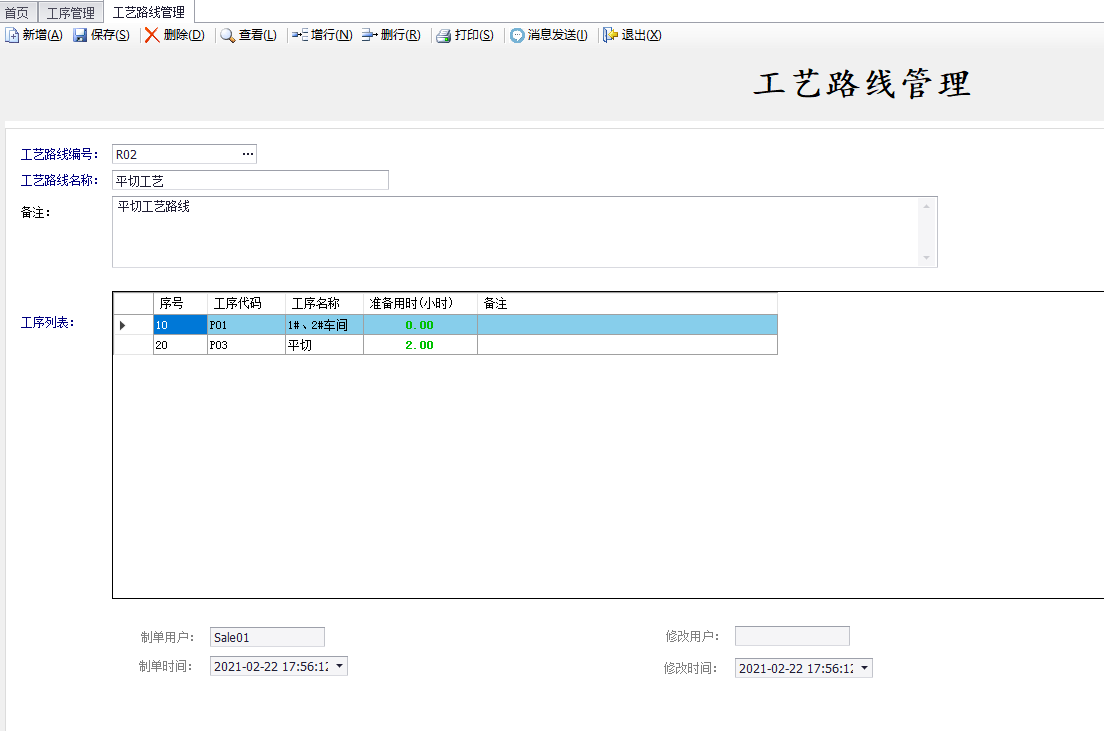Click the 备注 text area
The width and height of the screenshot is (1104, 731).
(500, 230)
